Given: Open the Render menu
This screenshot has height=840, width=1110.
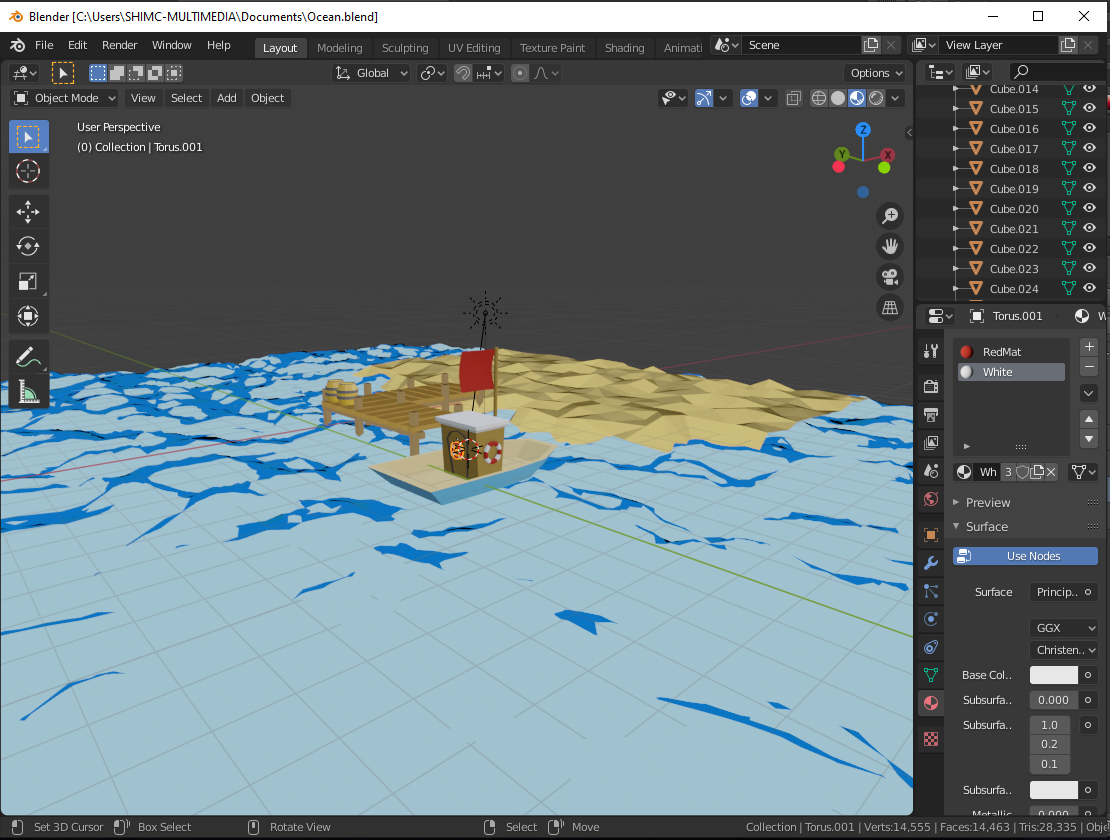Looking at the screenshot, I should 119,45.
